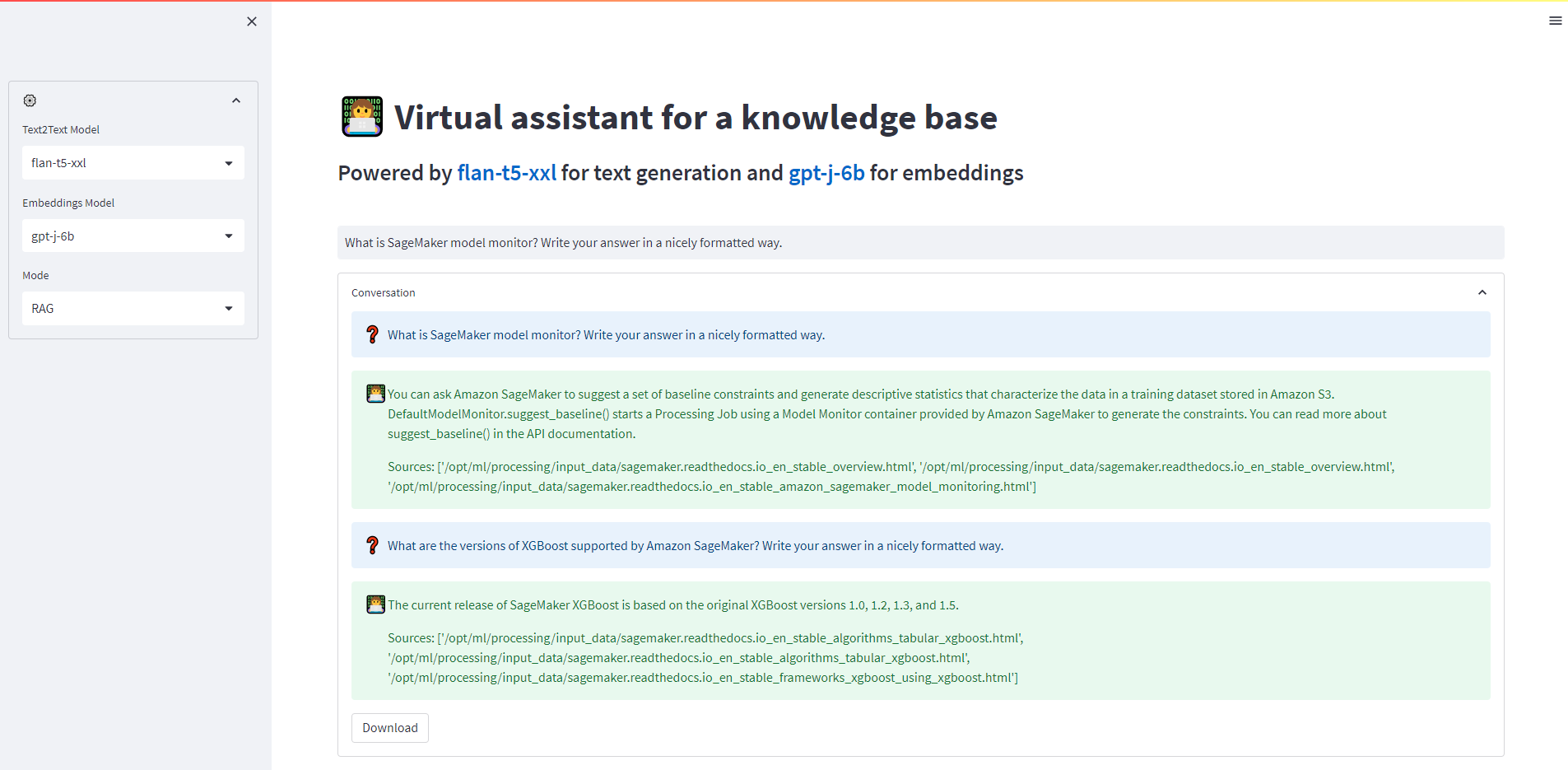The image size is (1568, 770).
Task: Click the settings gear icon in sidebar
Action: [x=30, y=100]
